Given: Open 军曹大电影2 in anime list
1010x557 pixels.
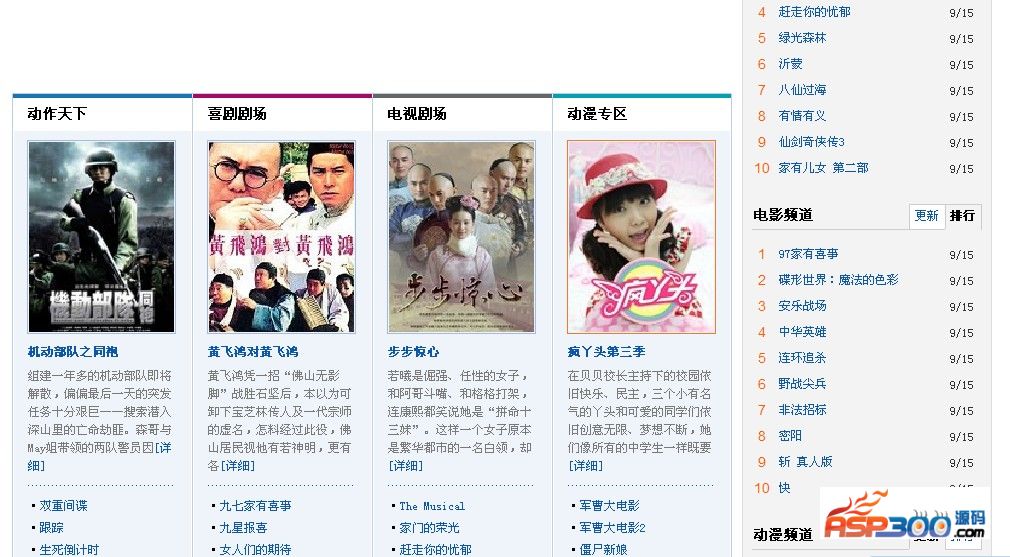Looking at the screenshot, I should pyautogui.click(x=612, y=527).
